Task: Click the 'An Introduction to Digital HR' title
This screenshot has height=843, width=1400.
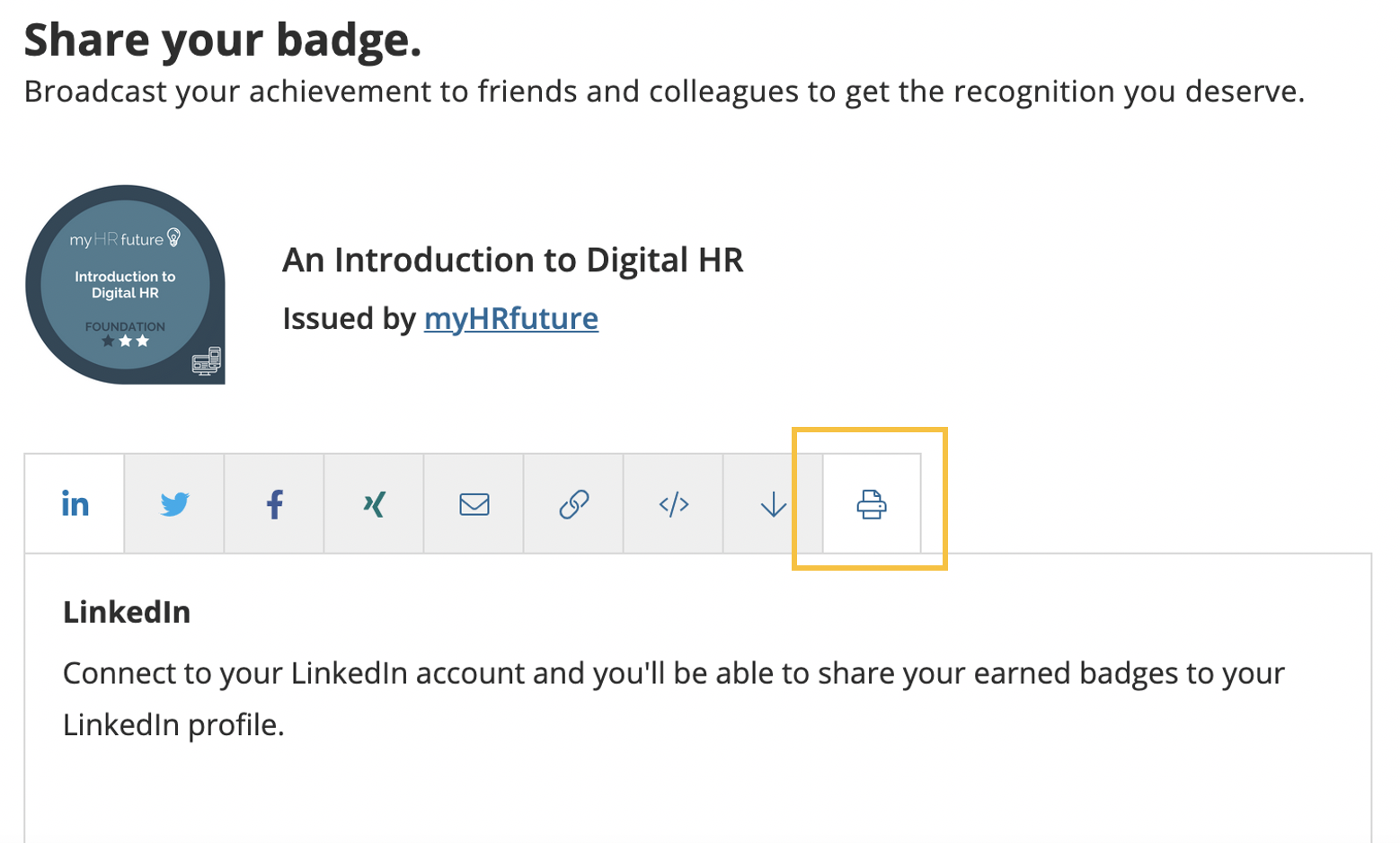Action: [x=512, y=260]
